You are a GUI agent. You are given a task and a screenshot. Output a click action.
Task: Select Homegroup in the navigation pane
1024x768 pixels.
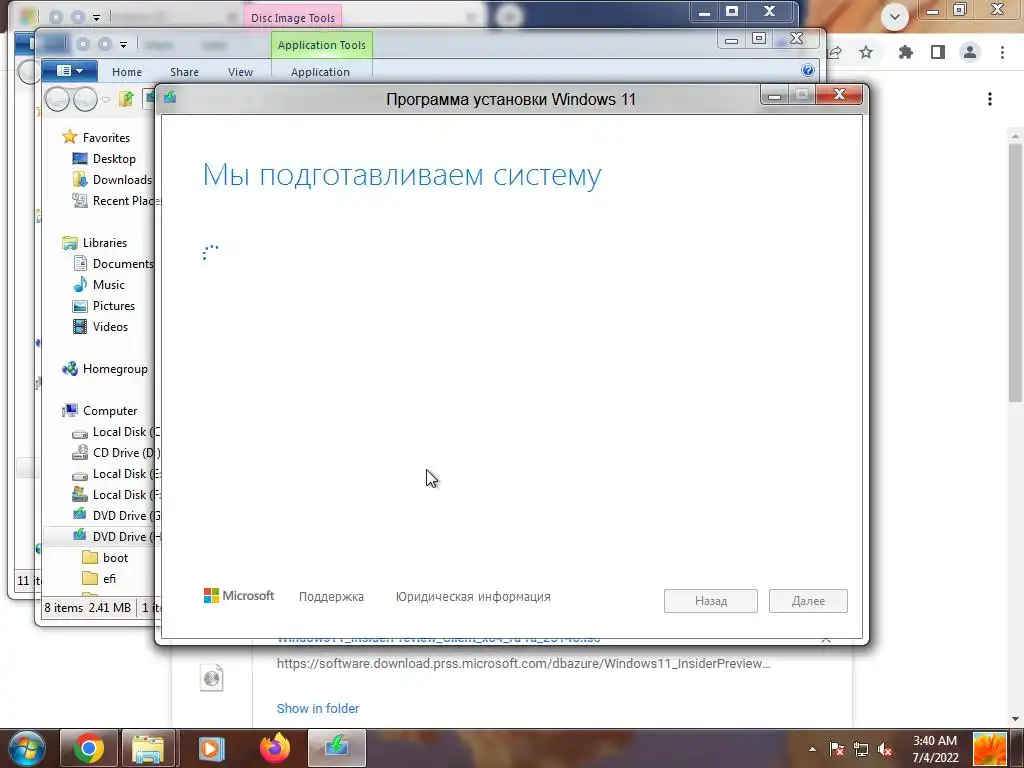pos(115,369)
